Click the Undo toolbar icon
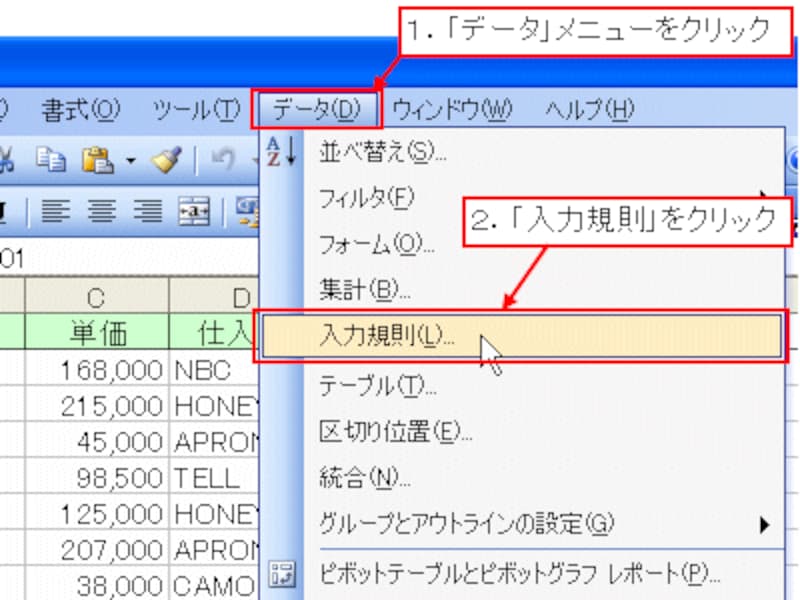Viewport: 800px width, 600px height. pyautogui.click(x=223, y=159)
